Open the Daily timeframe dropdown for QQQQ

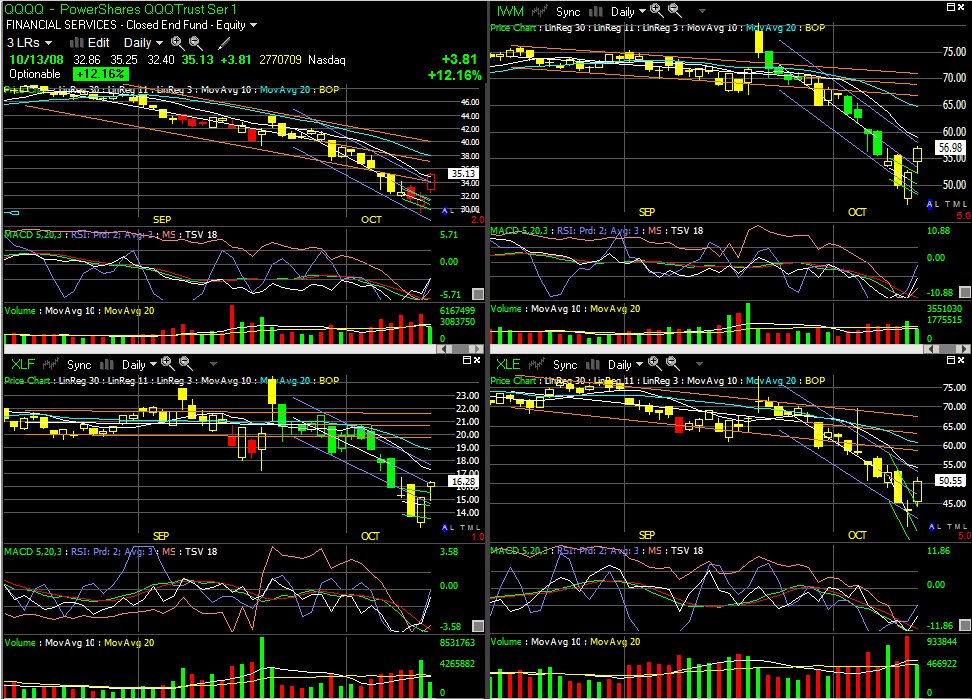(143, 43)
